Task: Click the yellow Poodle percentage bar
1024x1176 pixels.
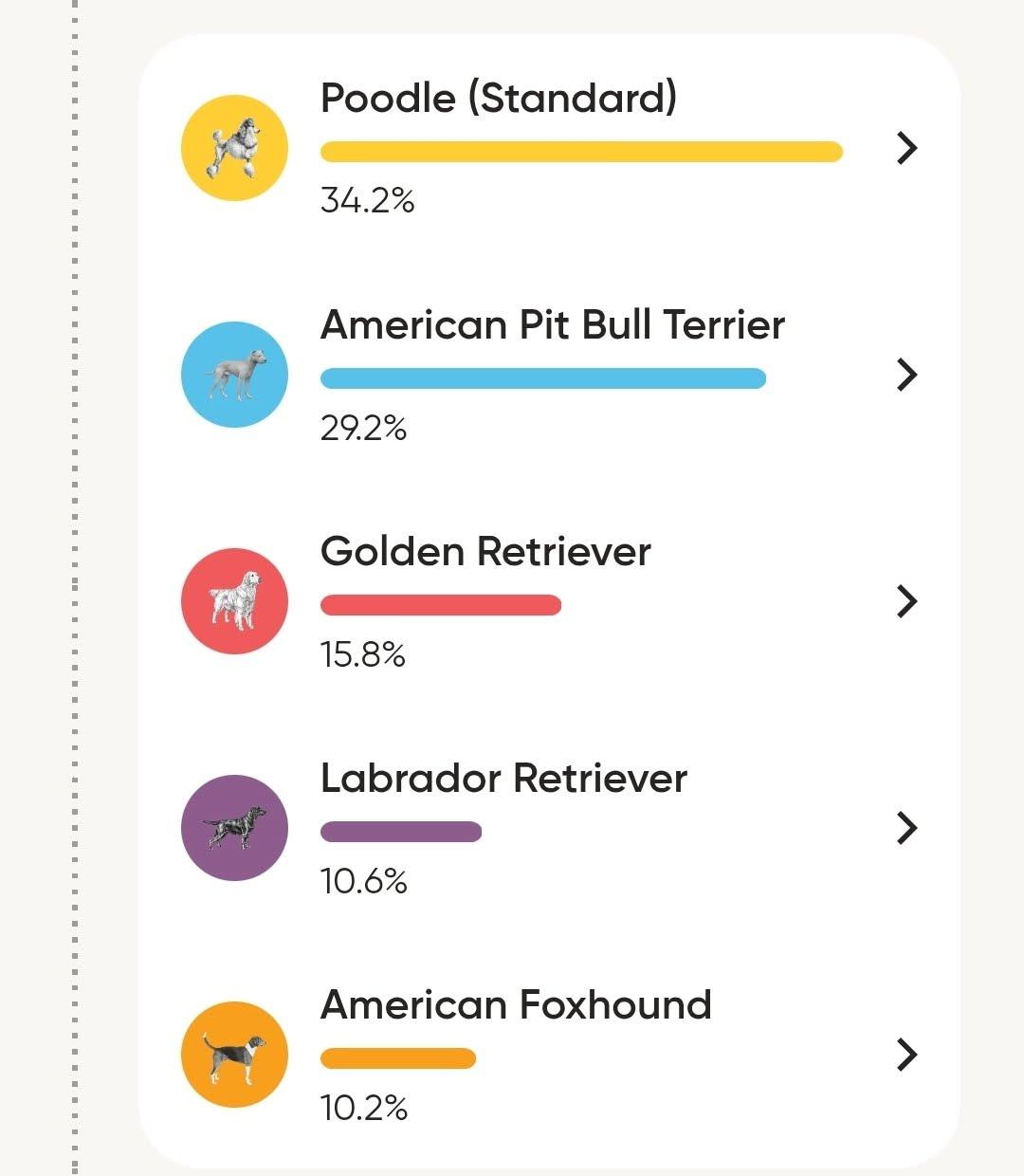Action: [581, 152]
